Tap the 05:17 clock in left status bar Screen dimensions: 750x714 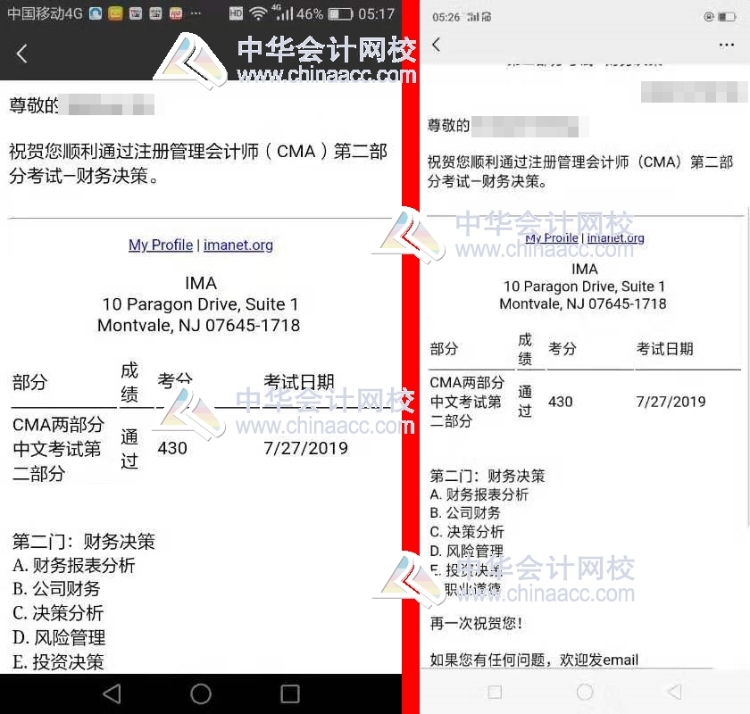376,14
